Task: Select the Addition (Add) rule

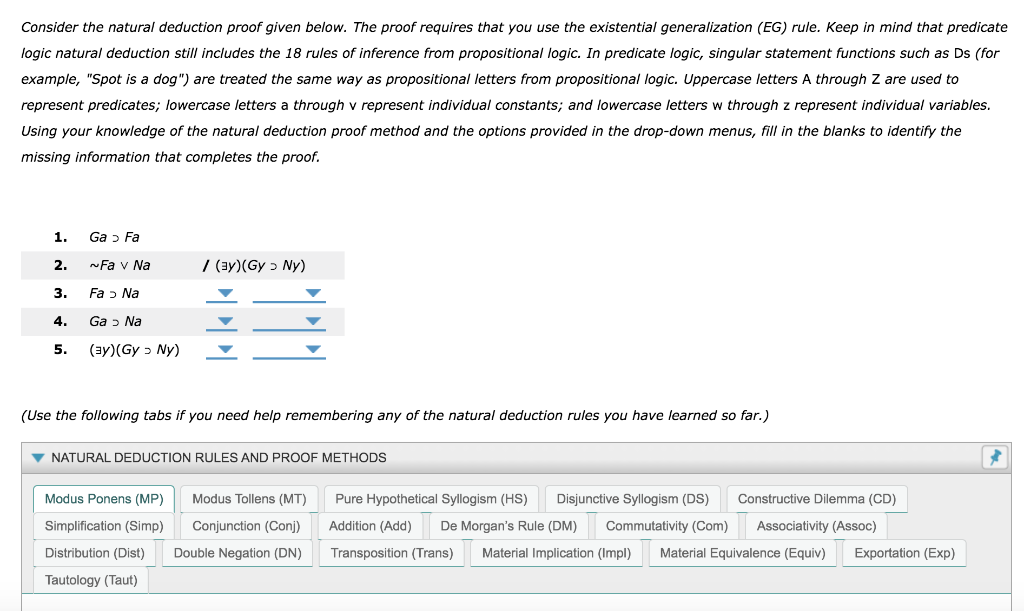Action: click(371, 525)
